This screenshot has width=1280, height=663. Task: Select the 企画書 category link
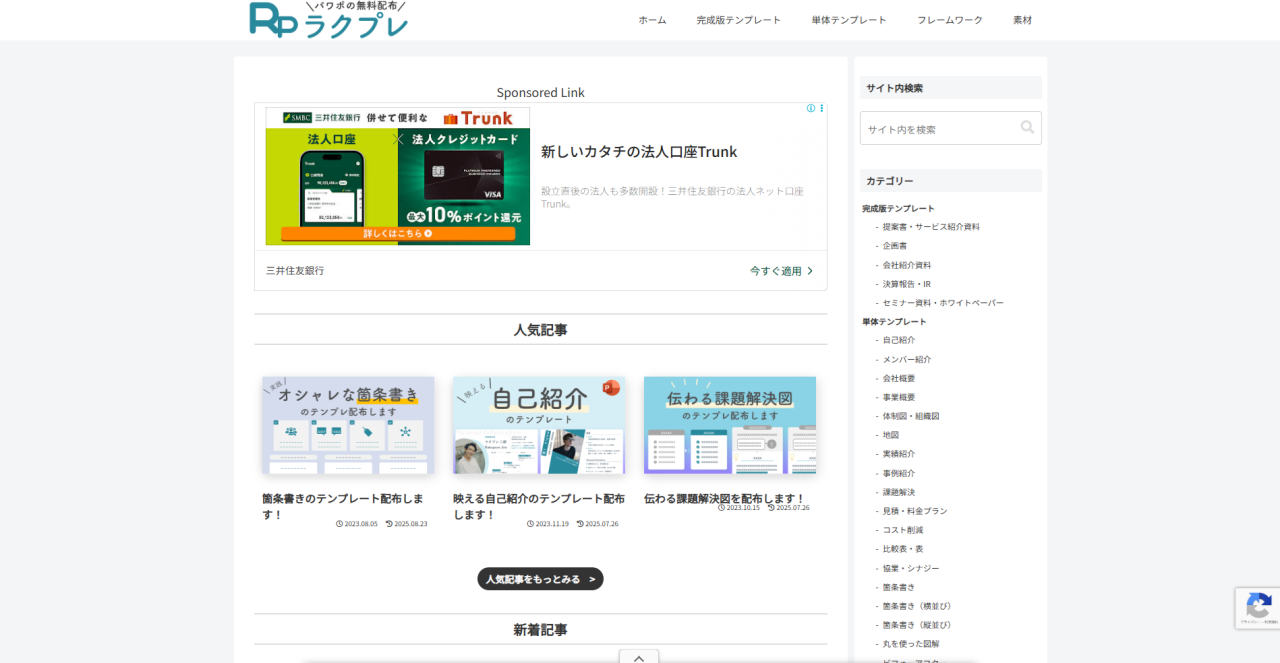click(895, 246)
